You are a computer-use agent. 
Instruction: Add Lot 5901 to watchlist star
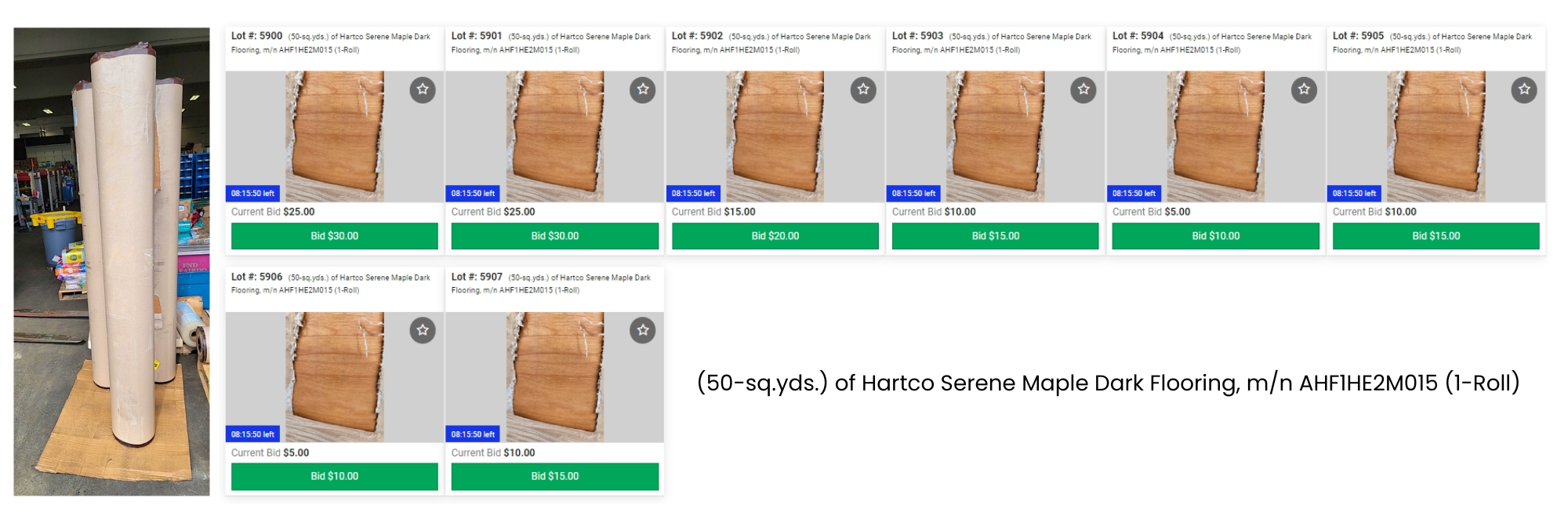[x=643, y=89]
